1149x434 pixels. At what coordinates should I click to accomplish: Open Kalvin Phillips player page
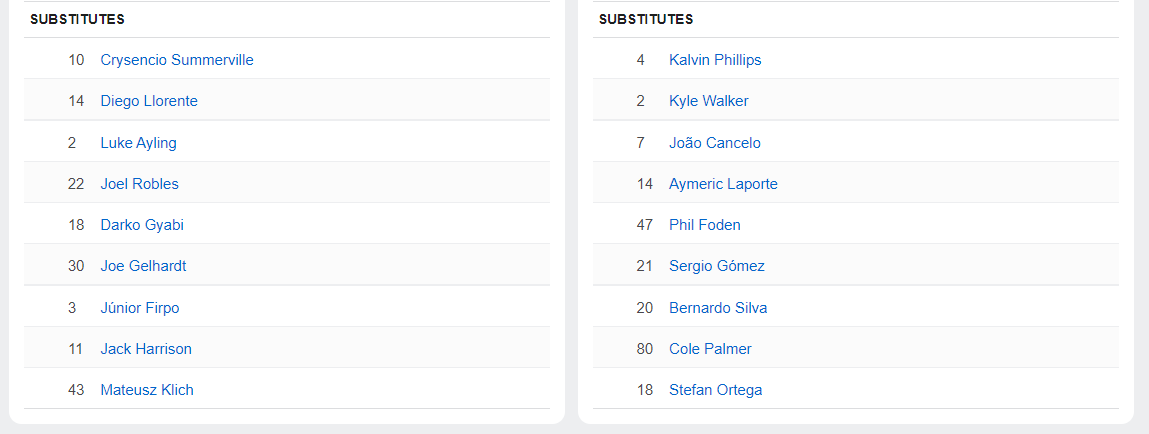pyautogui.click(x=715, y=60)
